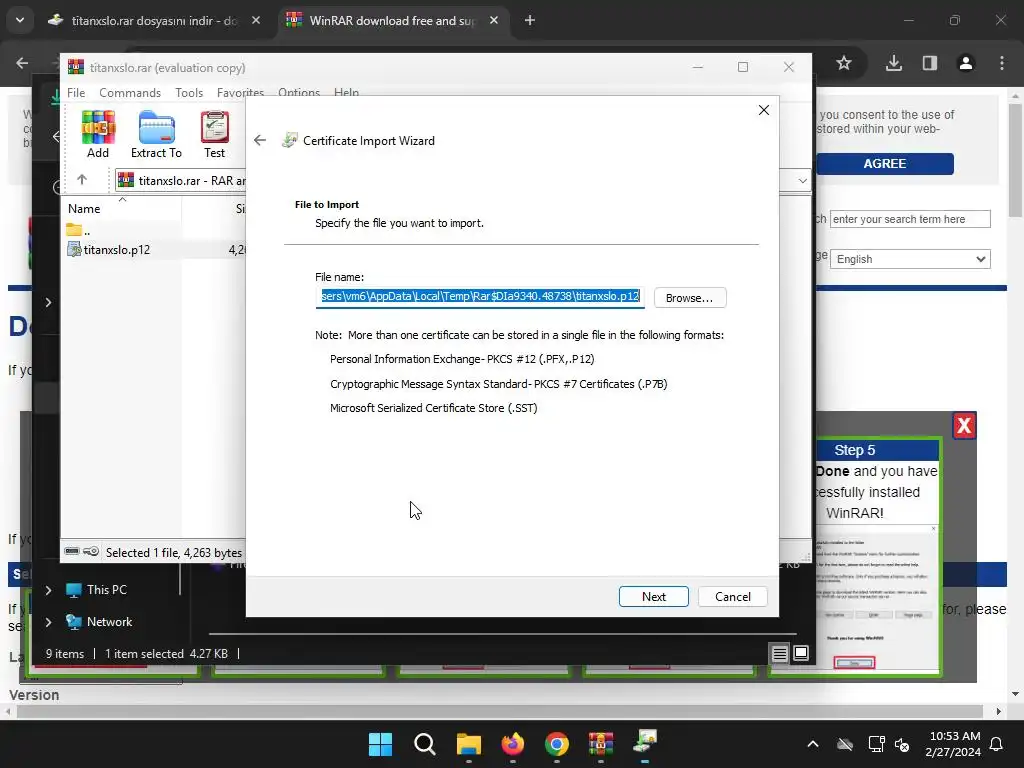
Task: Click the AGREE cookie consent button
Action: coord(885,164)
